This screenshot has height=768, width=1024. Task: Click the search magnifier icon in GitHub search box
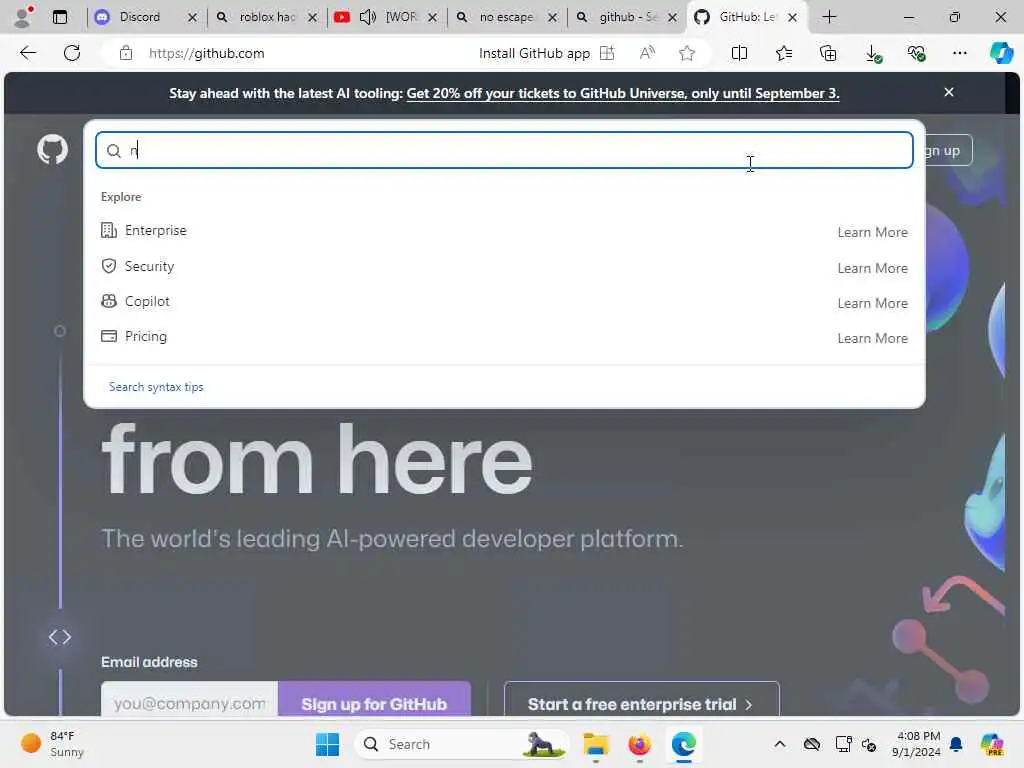click(114, 151)
